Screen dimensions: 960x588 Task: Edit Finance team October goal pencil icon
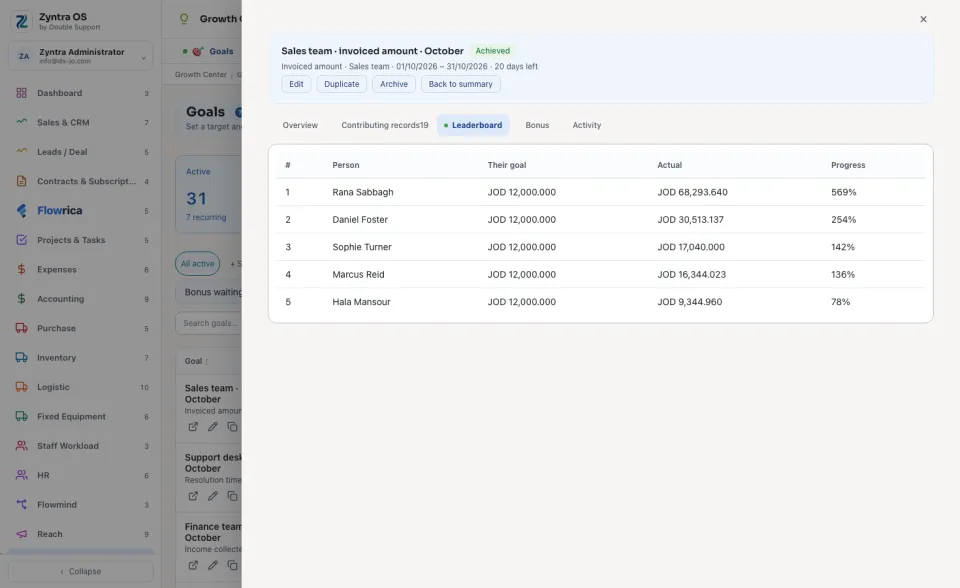pos(212,565)
